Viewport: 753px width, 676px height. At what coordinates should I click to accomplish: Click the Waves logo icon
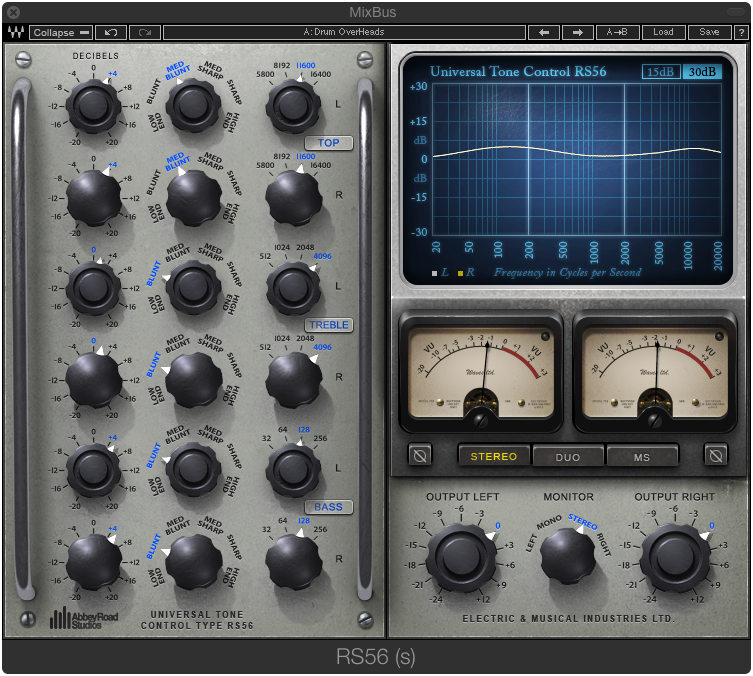click(15, 32)
